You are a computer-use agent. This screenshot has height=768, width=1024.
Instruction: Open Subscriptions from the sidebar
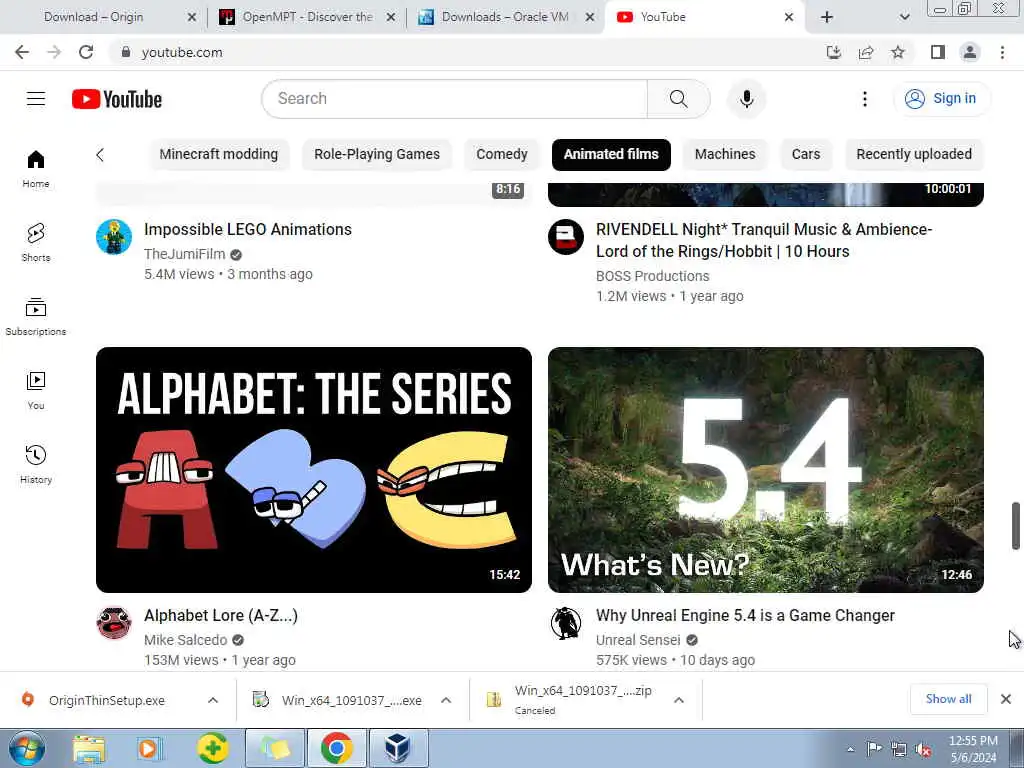pyautogui.click(x=36, y=317)
